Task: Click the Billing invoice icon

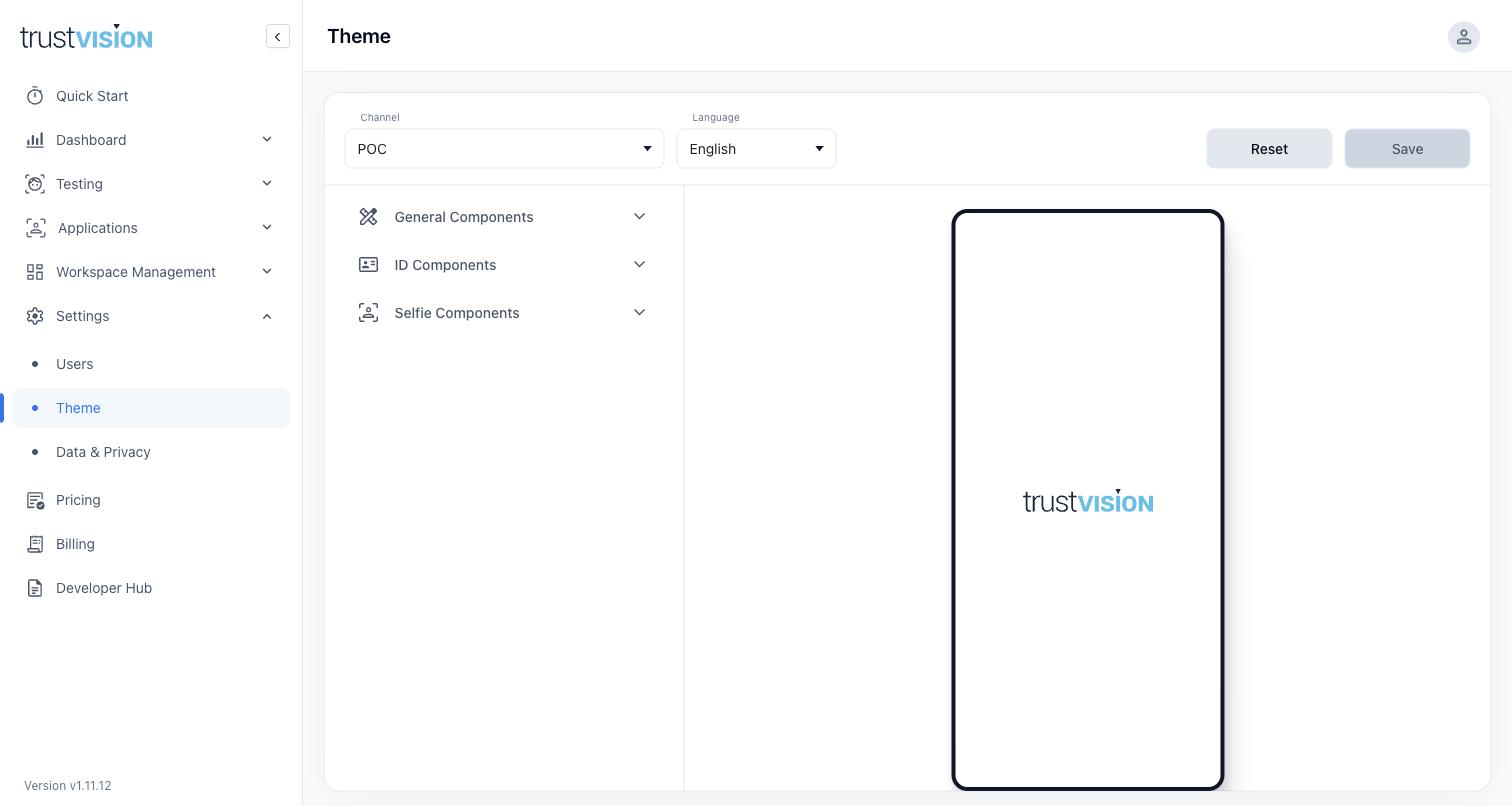Action: tap(35, 544)
